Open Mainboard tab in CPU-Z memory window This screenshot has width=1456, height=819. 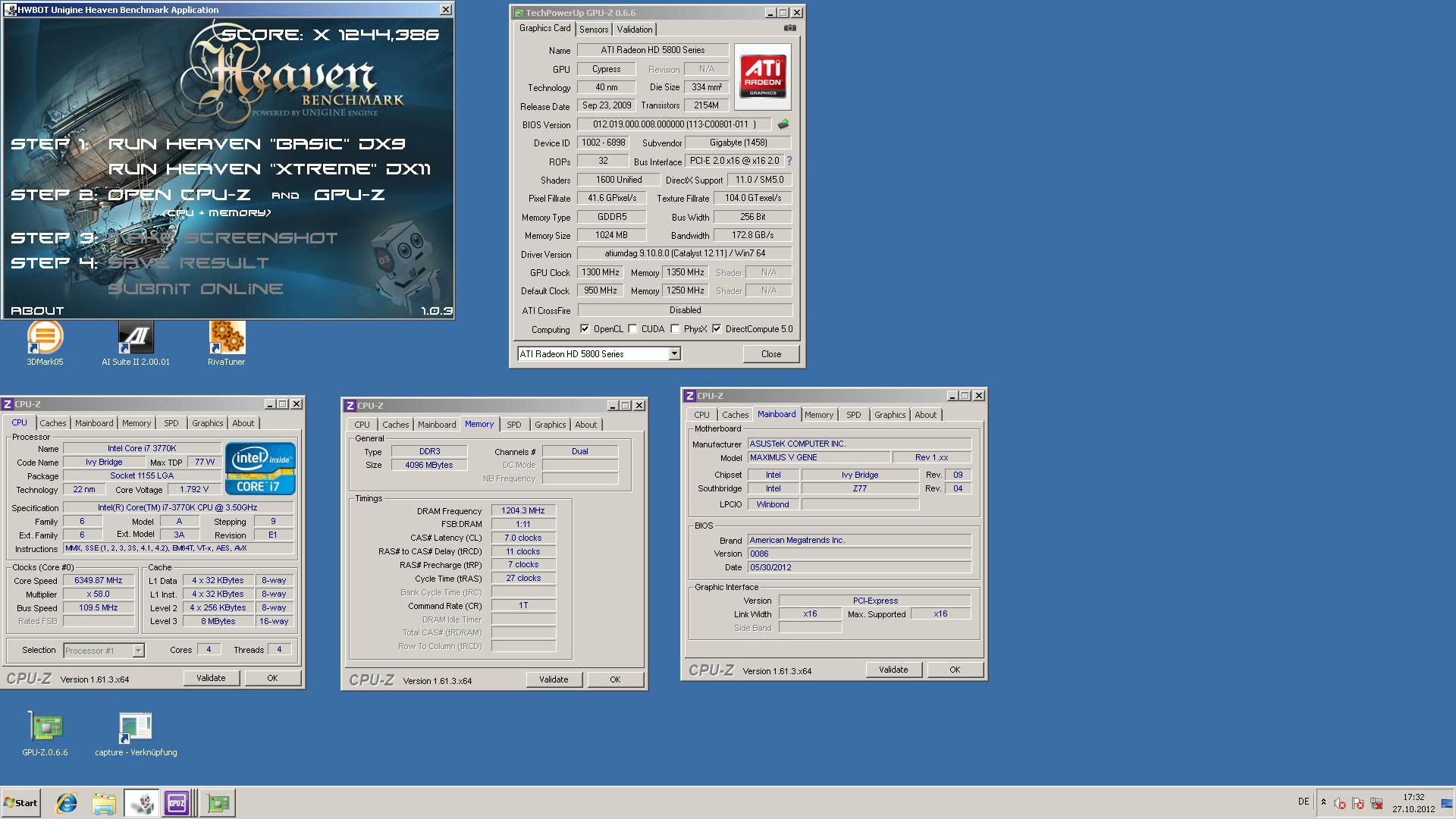pos(437,425)
